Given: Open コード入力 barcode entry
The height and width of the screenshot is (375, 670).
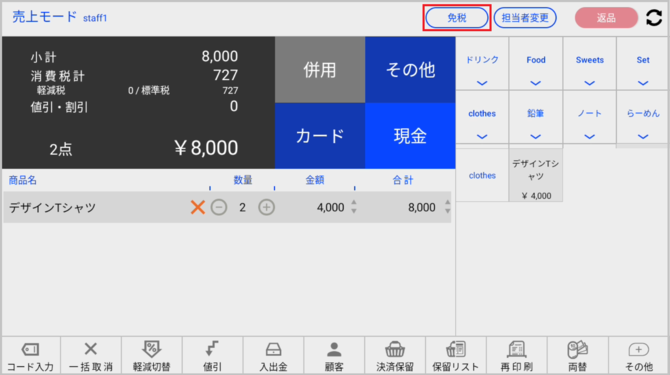Looking at the screenshot, I should pos(30,356).
